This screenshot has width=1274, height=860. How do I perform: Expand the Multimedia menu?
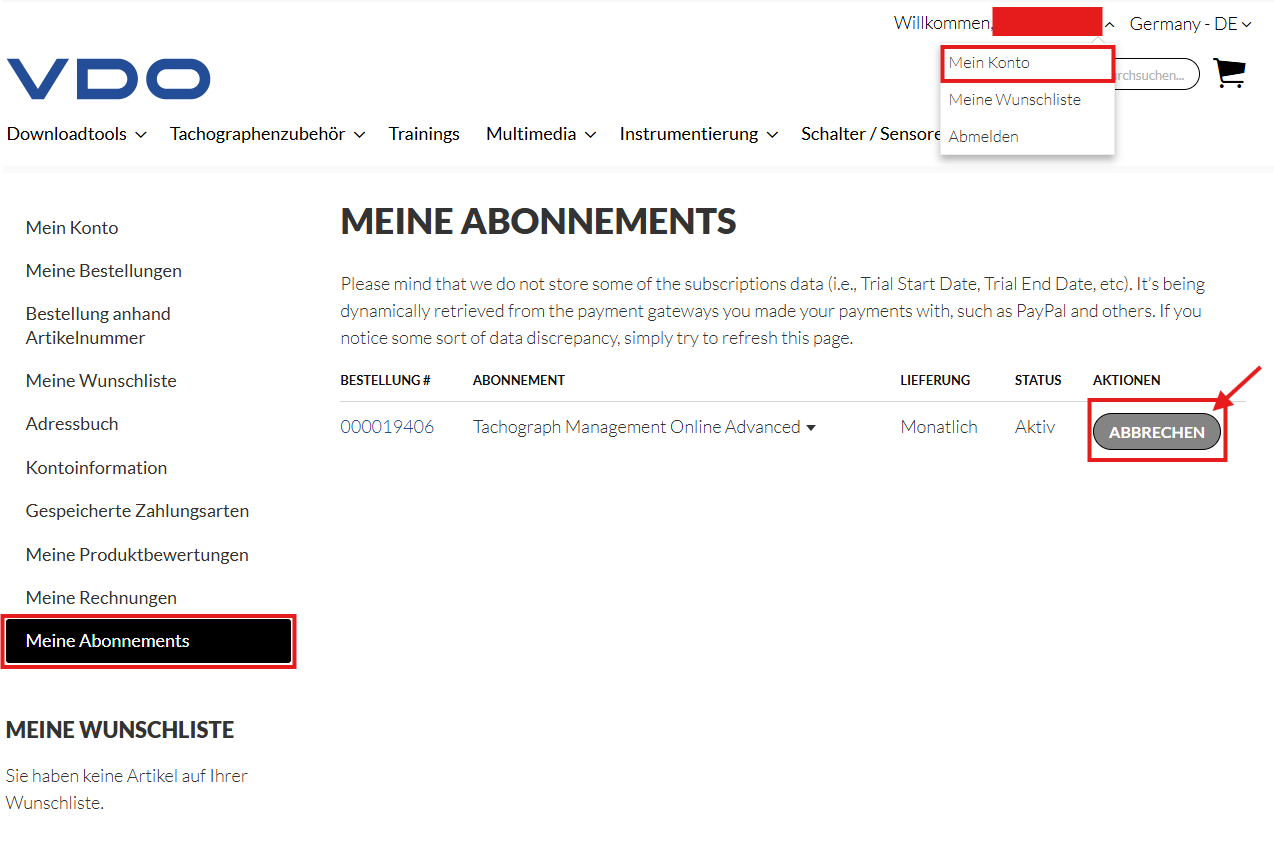(x=541, y=134)
